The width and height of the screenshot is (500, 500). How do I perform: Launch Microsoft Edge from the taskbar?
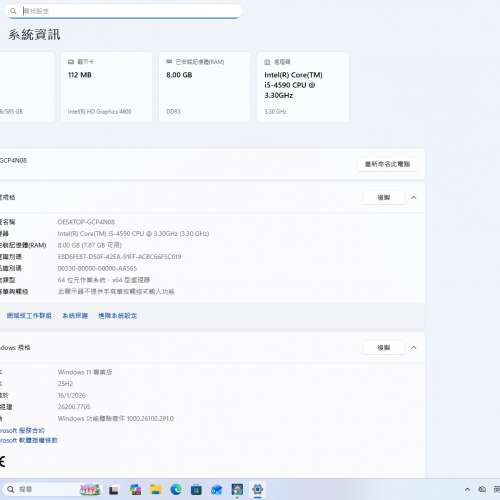[176, 489]
